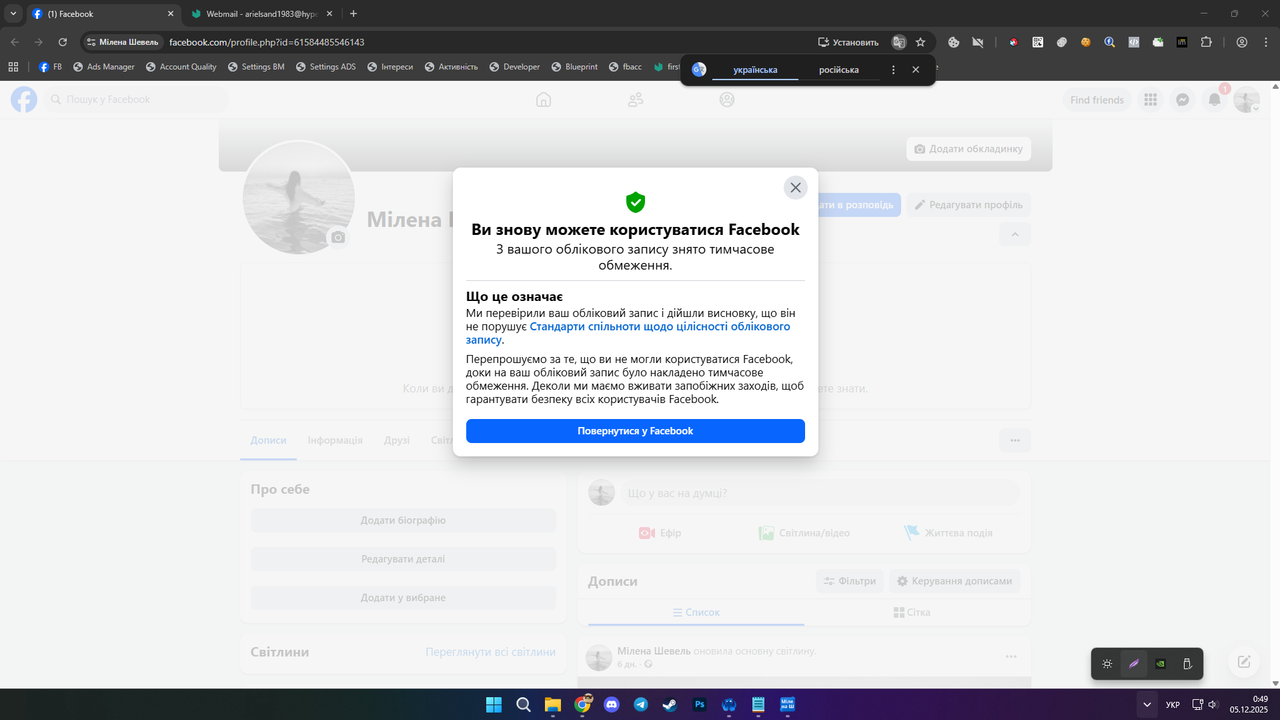The image size is (1280, 720).
Task: Open a new browser tab
Action: [353, 14]
